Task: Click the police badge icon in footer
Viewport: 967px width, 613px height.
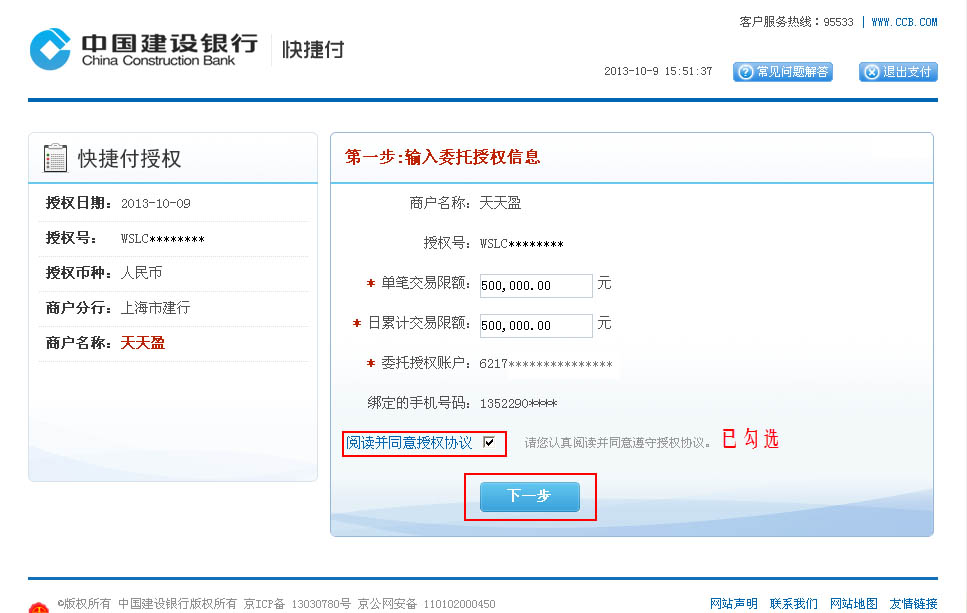Action: coord(38,607)
